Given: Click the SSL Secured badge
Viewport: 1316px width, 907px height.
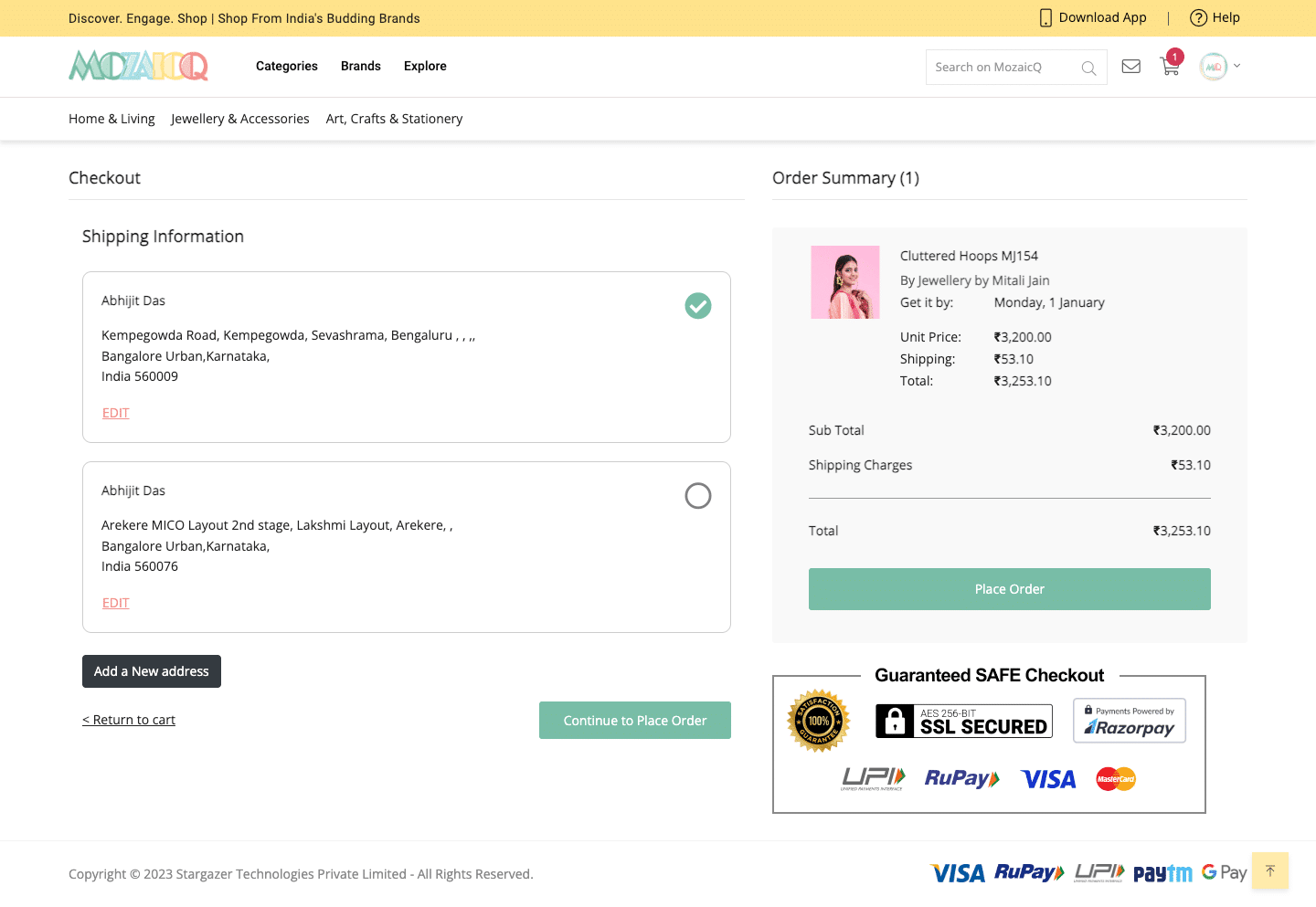Looking at the screenshot, I should (964, 721).
